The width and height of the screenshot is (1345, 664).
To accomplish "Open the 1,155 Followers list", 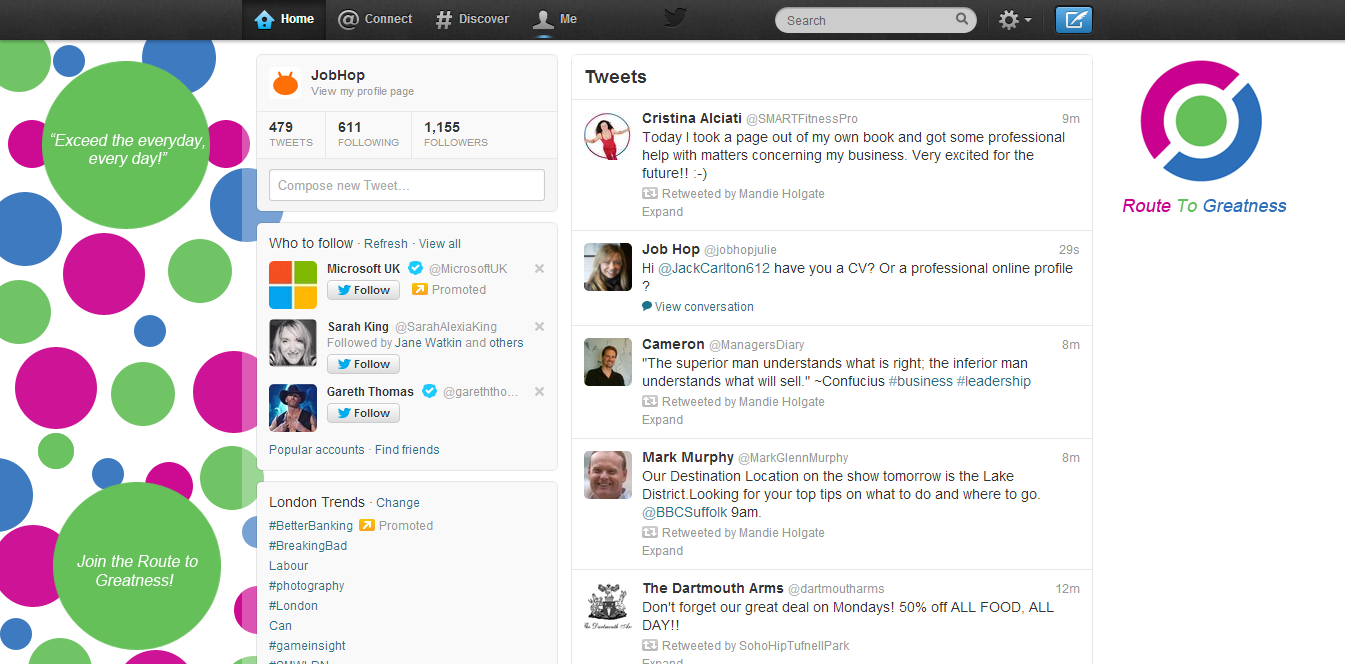I will (456, 134).
